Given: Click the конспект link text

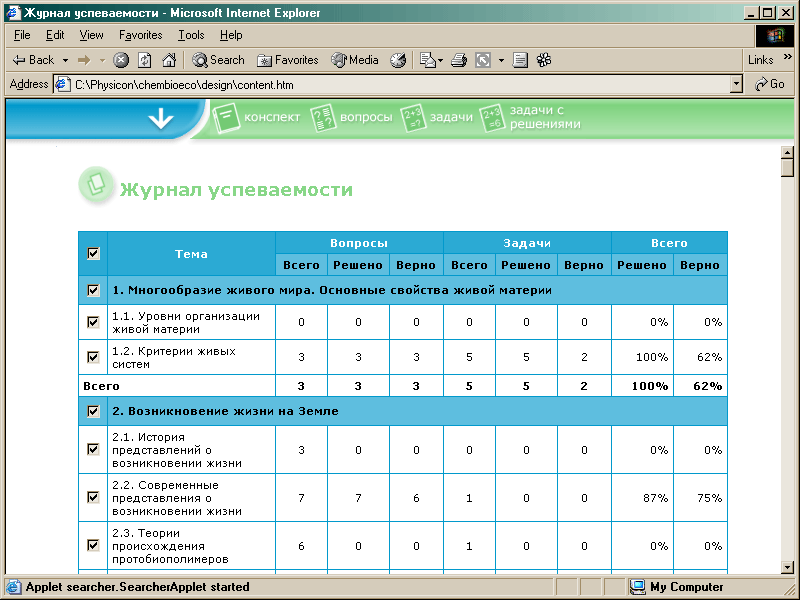Looking at the screenshot, I should point(272,117).
